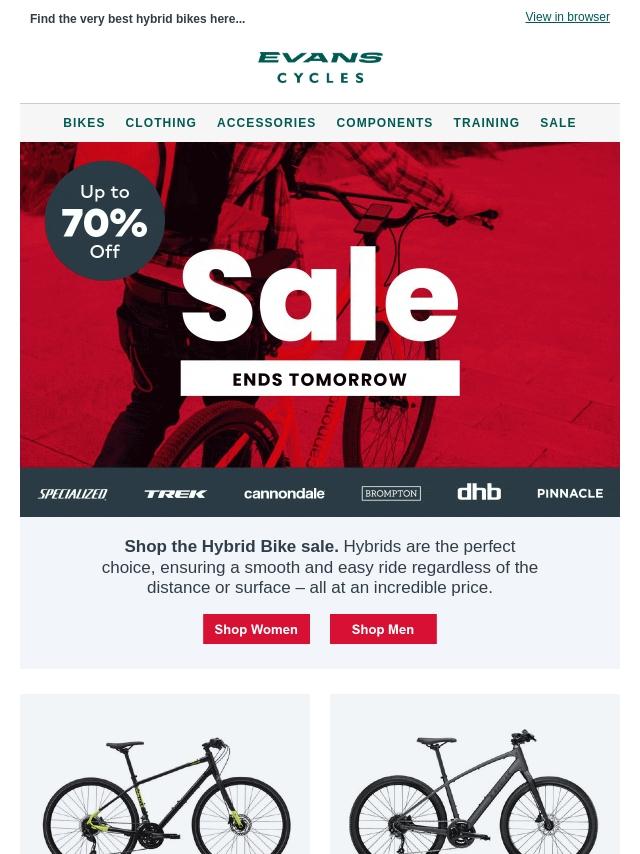Click the Trek brand logo

pos(175,493)
